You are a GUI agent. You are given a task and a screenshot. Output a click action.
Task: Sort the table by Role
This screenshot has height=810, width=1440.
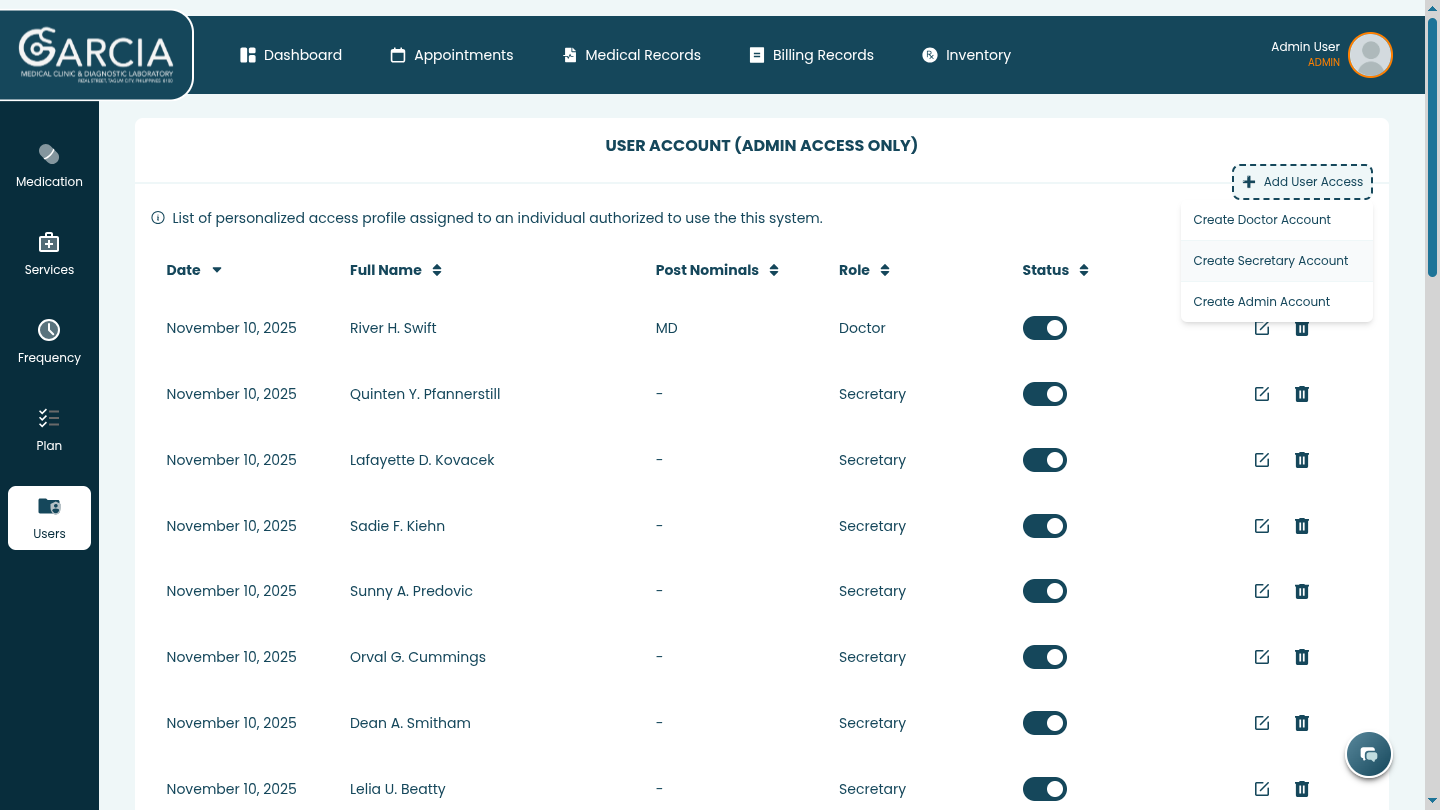coord(864,270)
